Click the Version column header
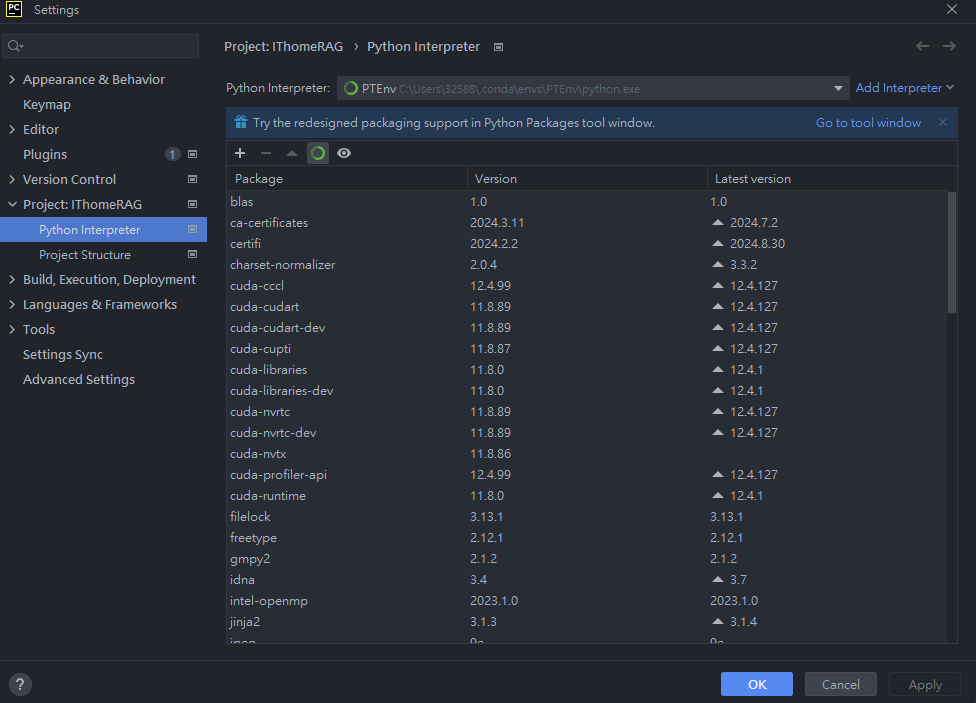The image size is (976, 703). [x=587, y=179]
